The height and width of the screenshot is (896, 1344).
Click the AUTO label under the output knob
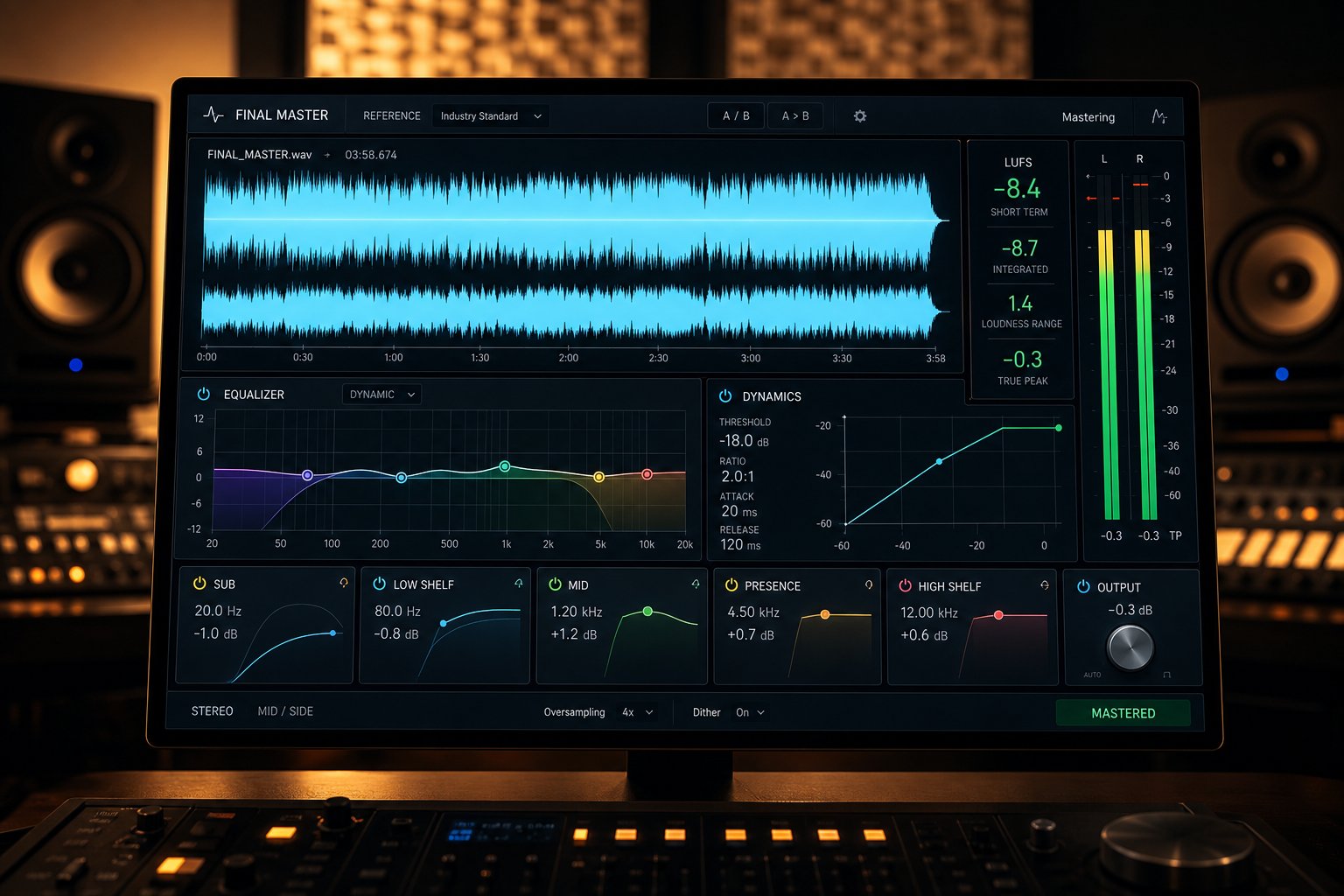(1092, 675)
